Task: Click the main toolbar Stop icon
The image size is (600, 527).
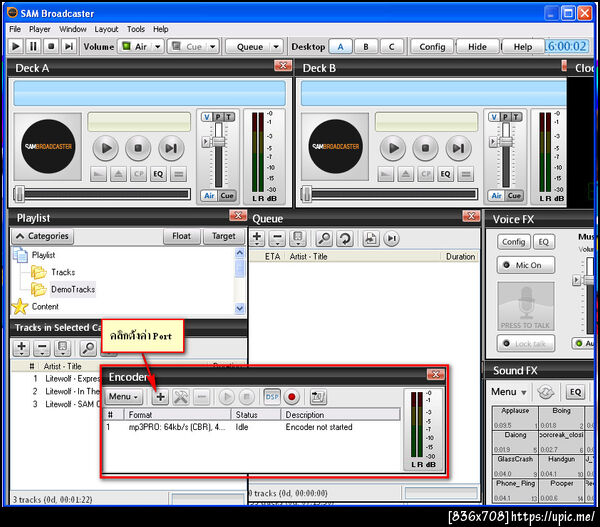Action: coord(51,46)
